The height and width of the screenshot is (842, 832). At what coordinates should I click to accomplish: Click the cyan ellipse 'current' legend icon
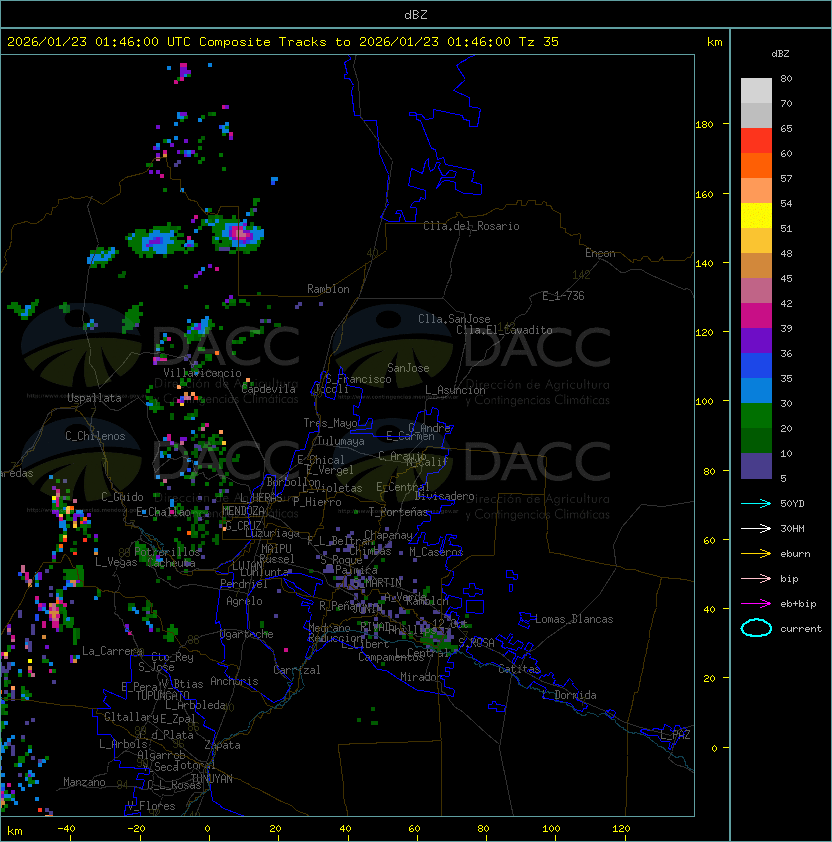756,628
